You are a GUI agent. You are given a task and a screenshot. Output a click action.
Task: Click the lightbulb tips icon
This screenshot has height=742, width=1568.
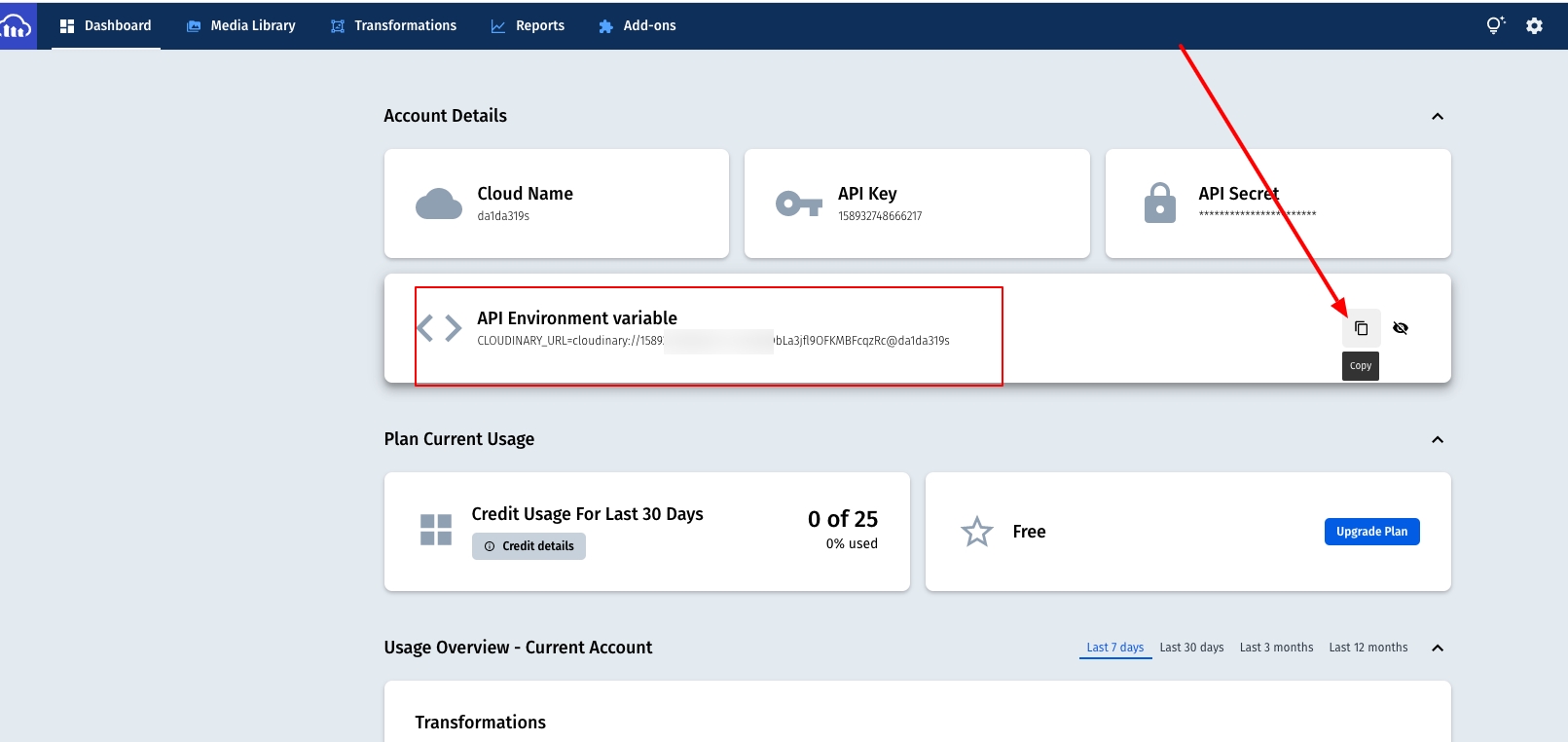pos(1495,25)
